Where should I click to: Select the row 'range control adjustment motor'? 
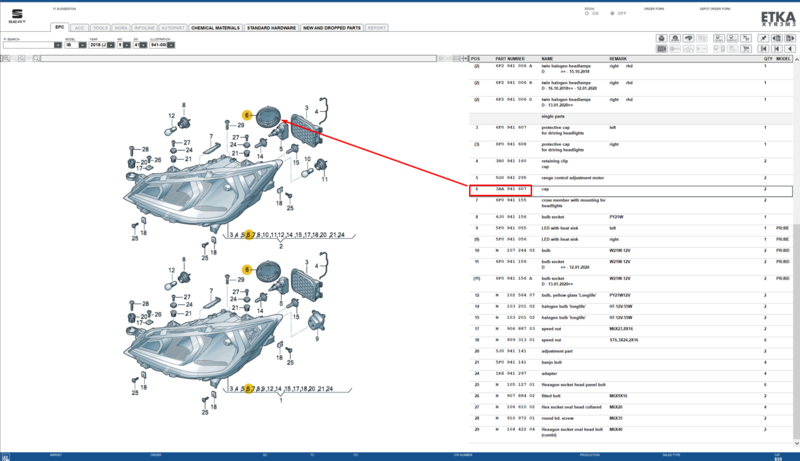(631, 178)
